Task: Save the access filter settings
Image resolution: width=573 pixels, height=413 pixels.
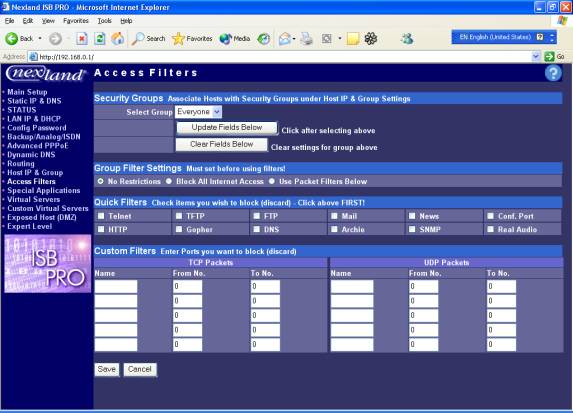Action: click(x=107, y=370)
